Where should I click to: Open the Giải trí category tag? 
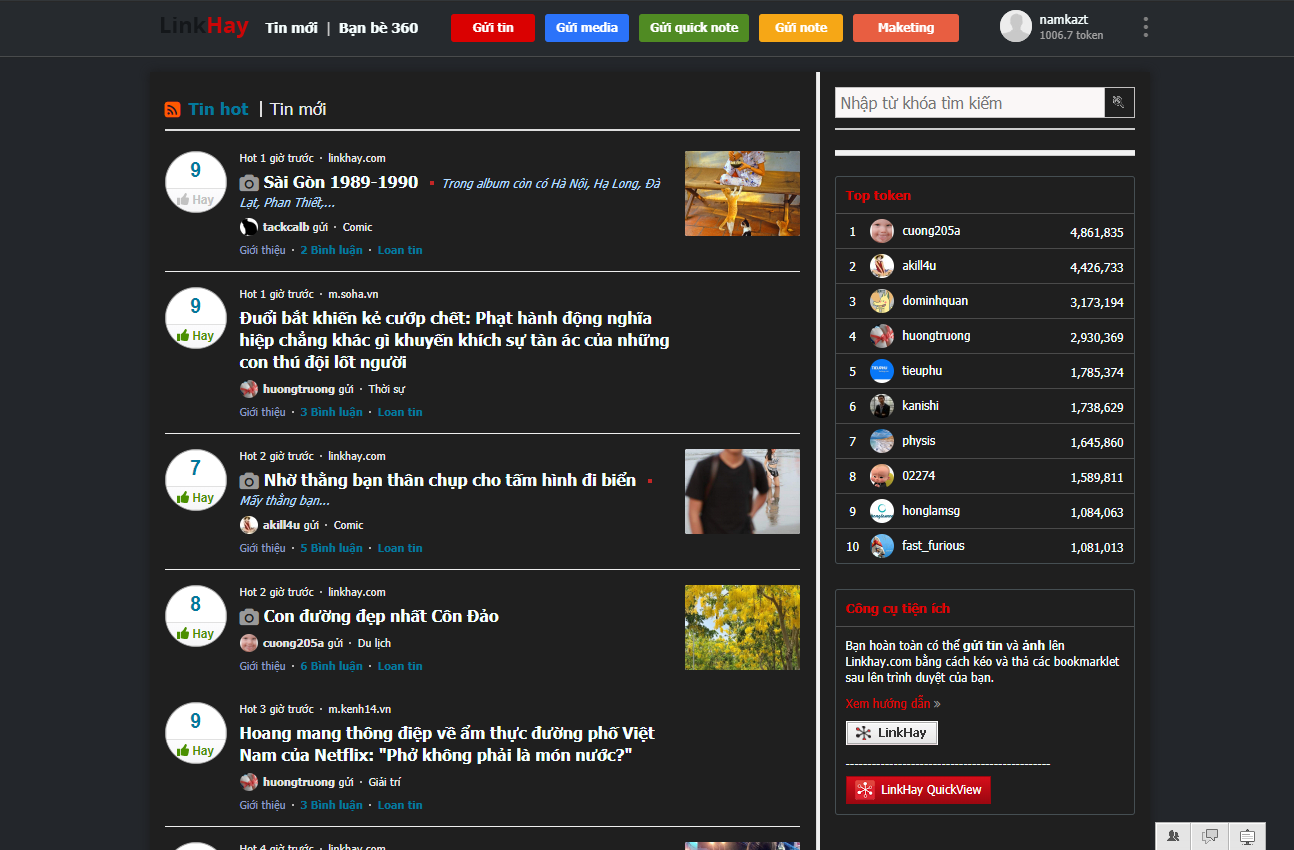pyautogui.click(x=384, y=782)
